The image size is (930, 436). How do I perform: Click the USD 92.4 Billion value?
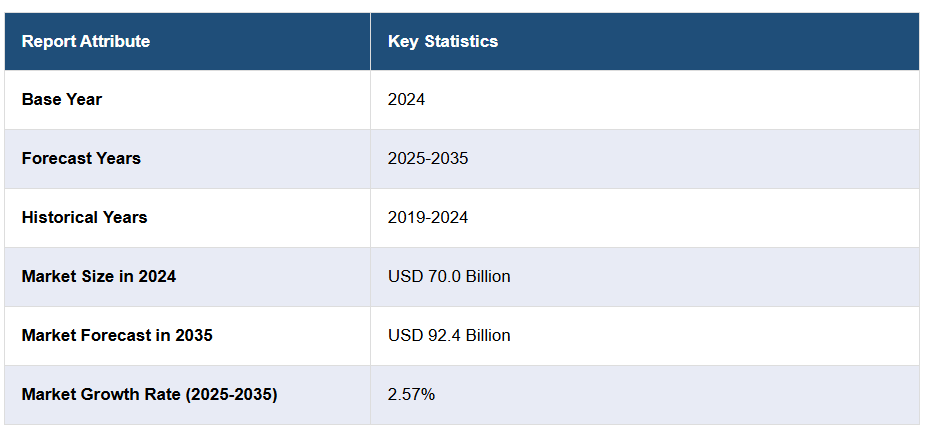coord(449,335)
